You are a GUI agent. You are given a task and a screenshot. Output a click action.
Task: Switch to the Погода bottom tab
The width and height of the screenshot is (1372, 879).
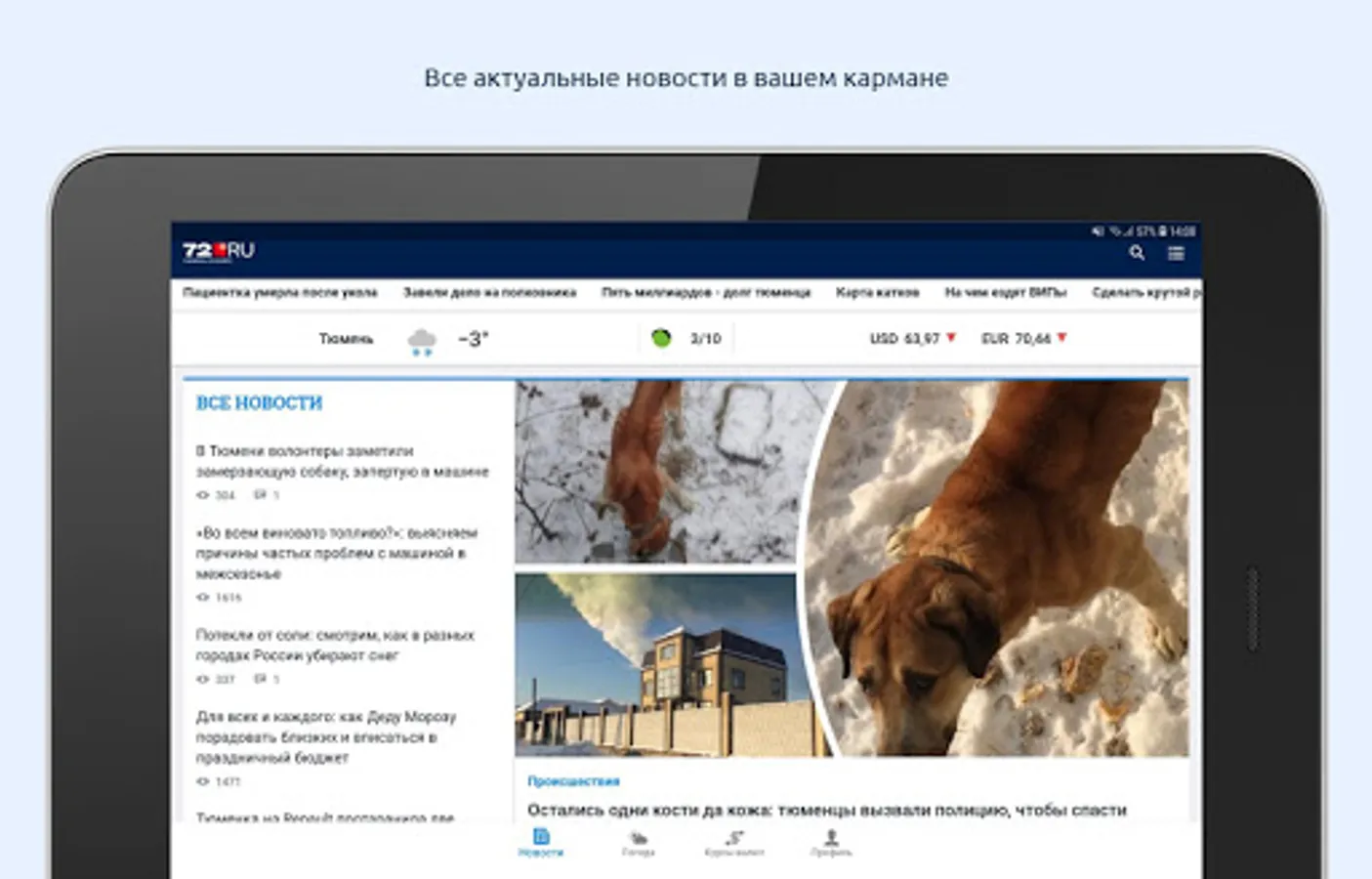click(638, 843)
